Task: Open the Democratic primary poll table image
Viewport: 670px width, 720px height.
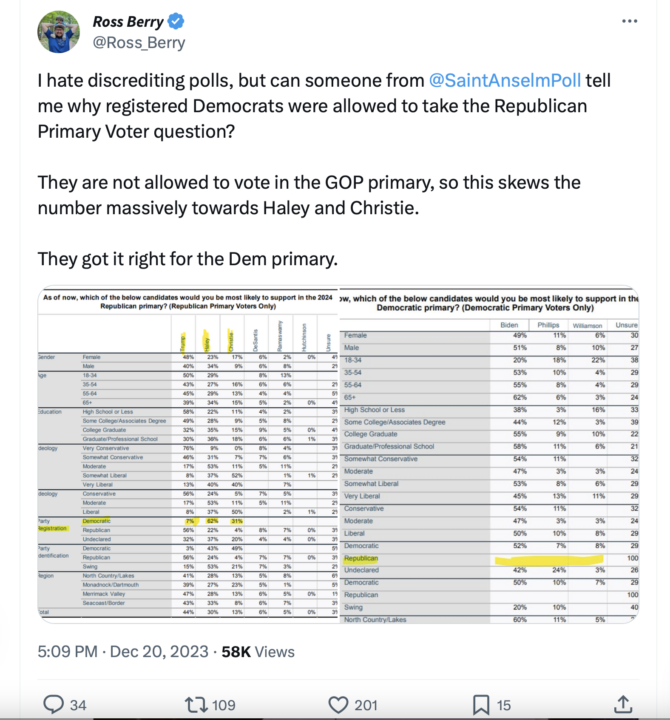Action: (x=487, y=455)
